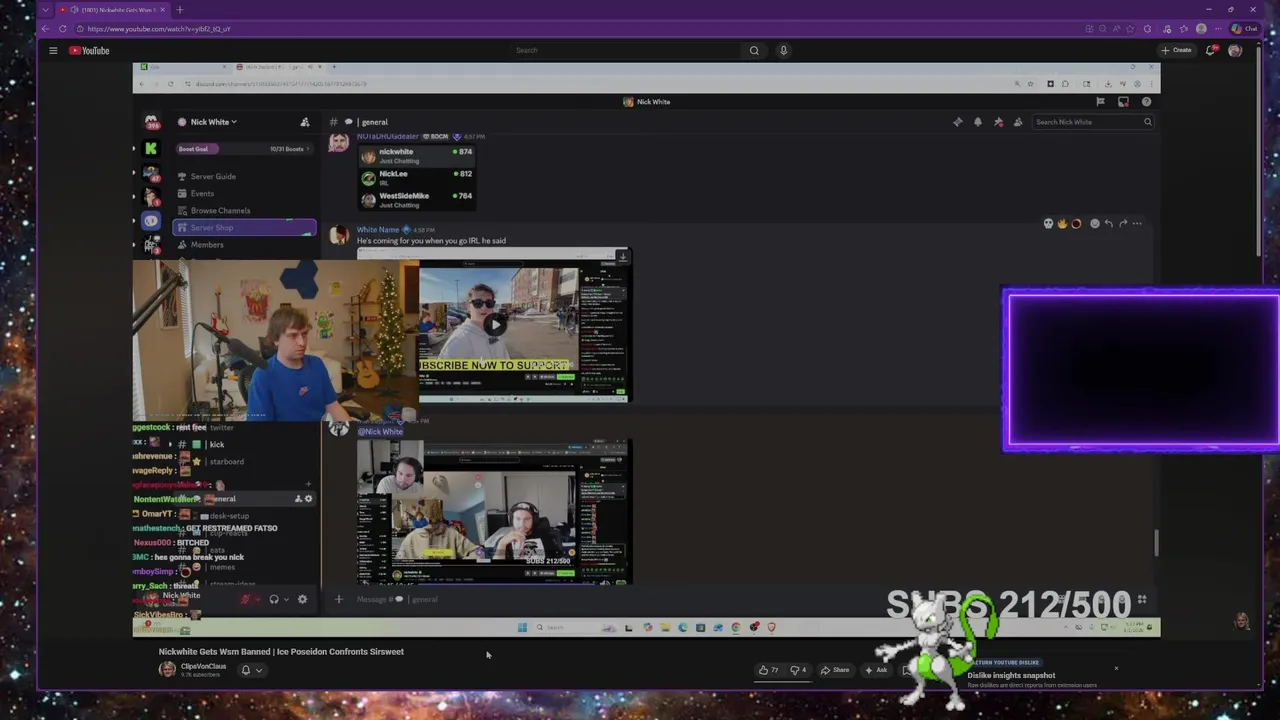Click the YouTube search magnifier button

point(754,50)
